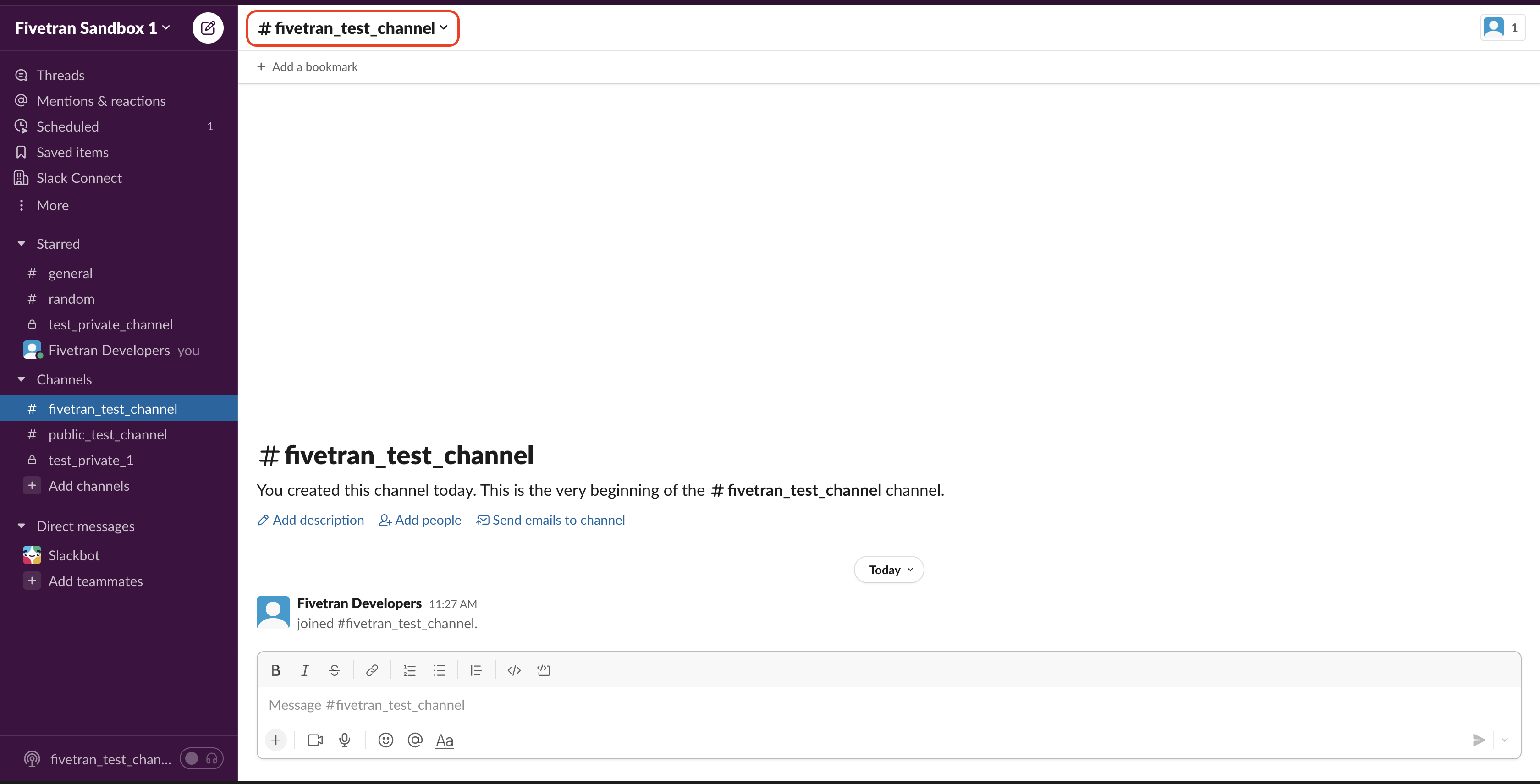Click Fivetran Developers message avatar
Screen dimensions: 1540x784
[x=273, y=612]
